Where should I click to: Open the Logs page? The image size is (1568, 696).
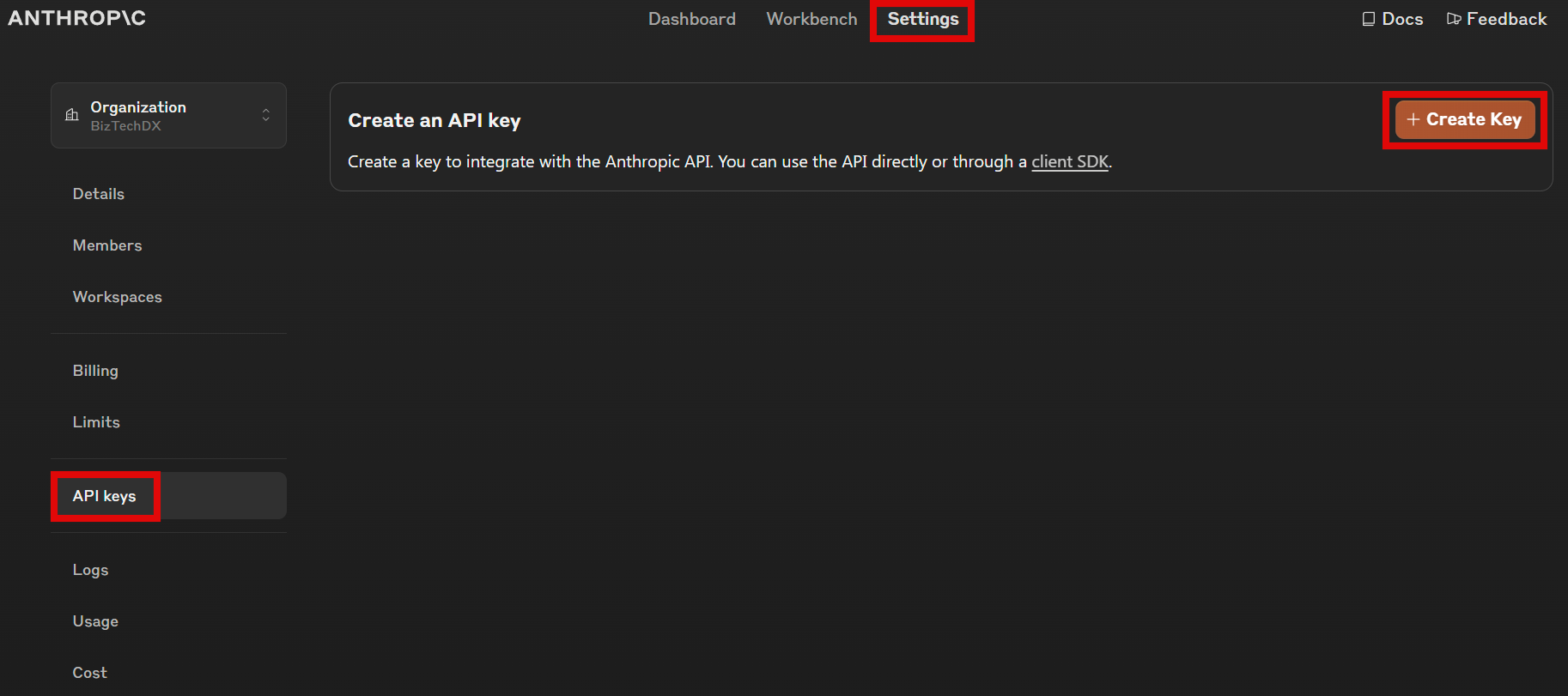(90, 570)
